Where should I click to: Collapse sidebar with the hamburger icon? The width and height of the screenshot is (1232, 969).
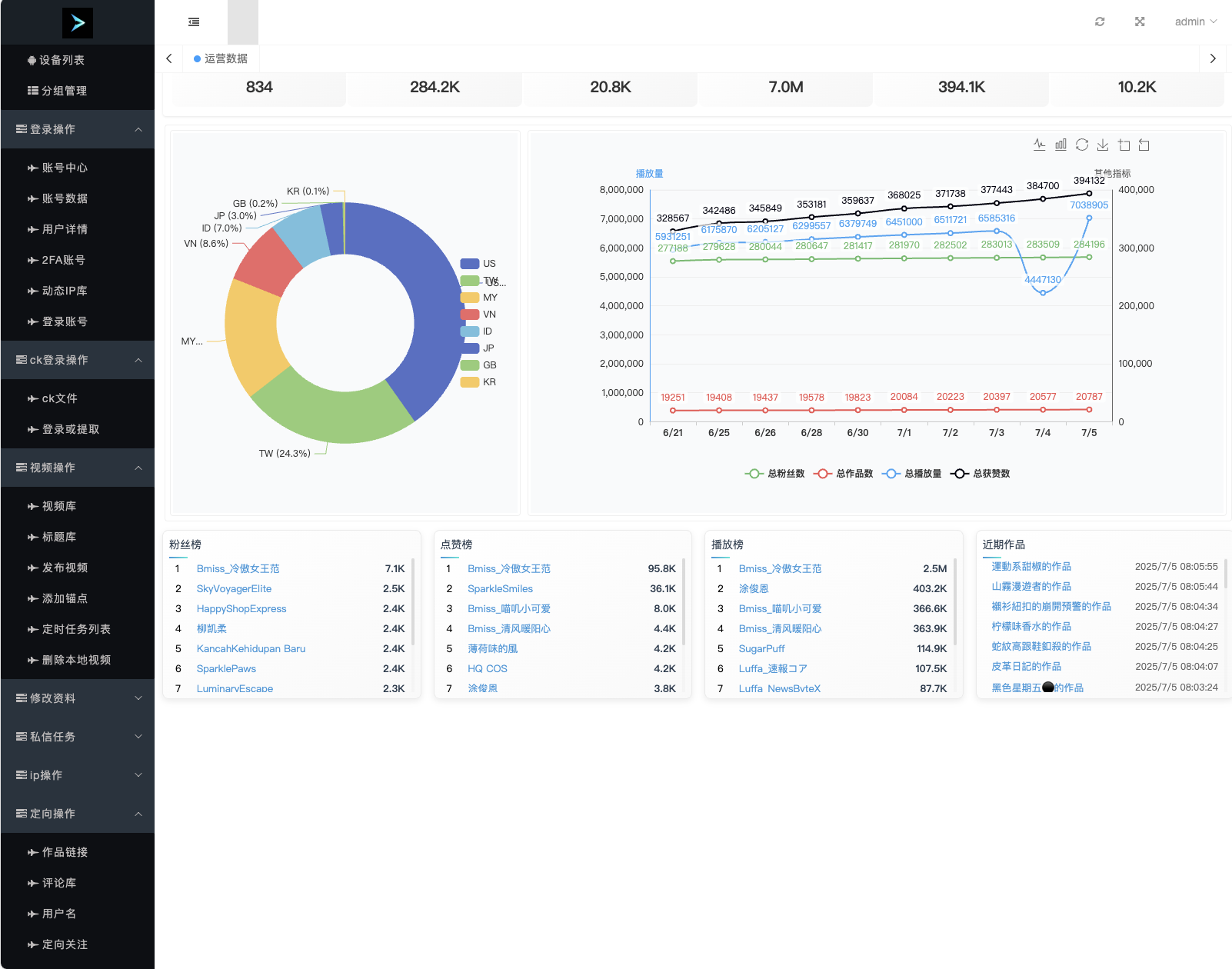(x=194, y=22)
